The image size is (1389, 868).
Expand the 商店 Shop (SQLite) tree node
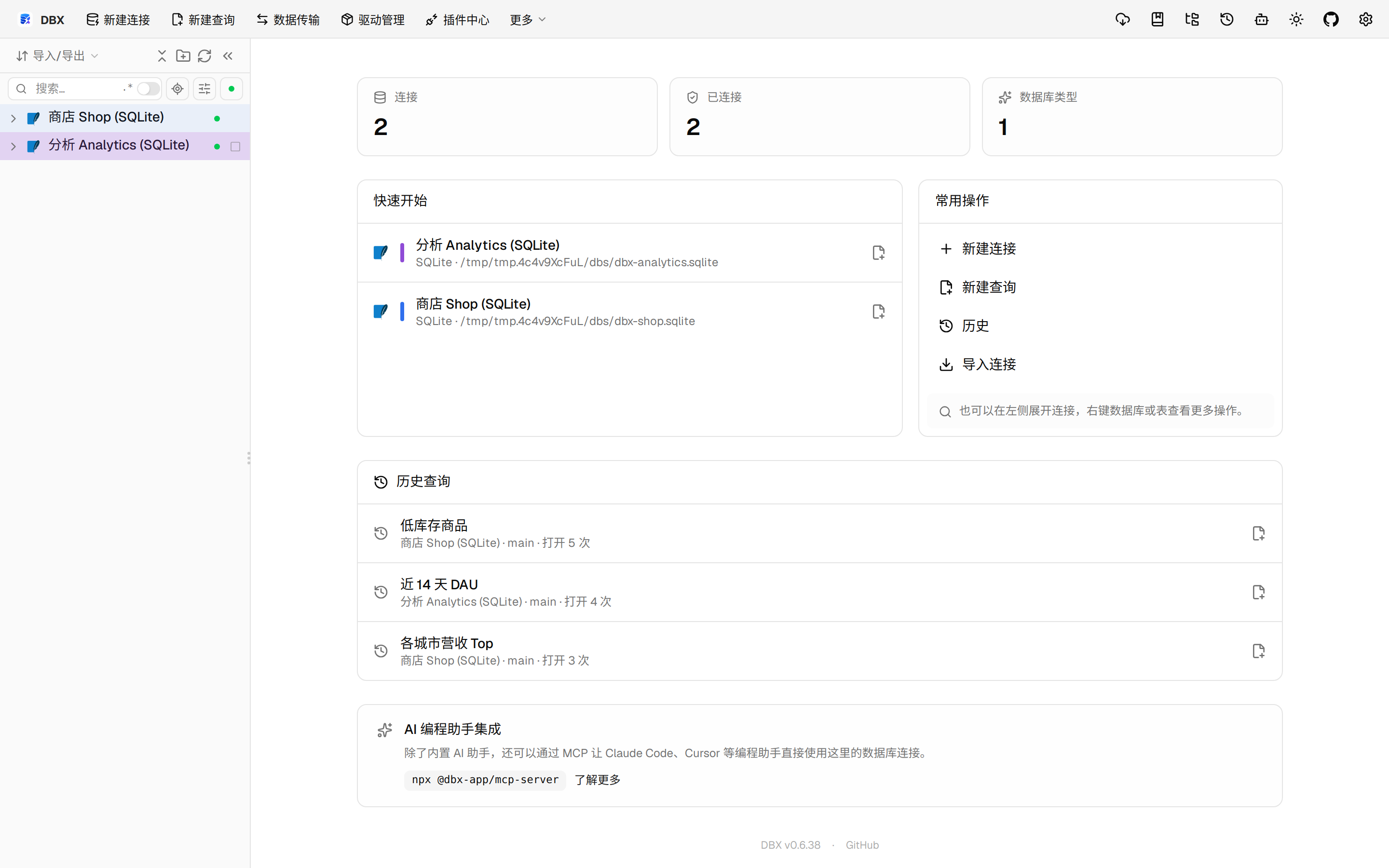pos(13,118)
